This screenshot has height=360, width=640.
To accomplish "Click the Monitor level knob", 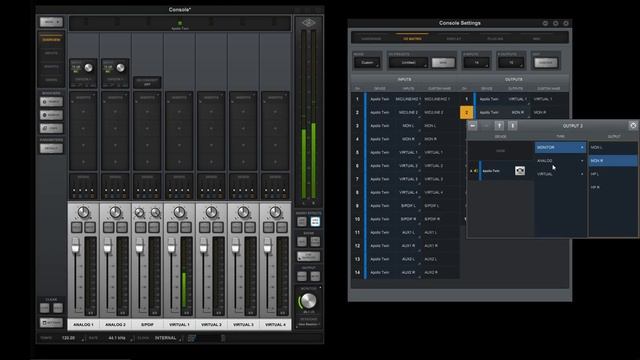I will [309, 301].
